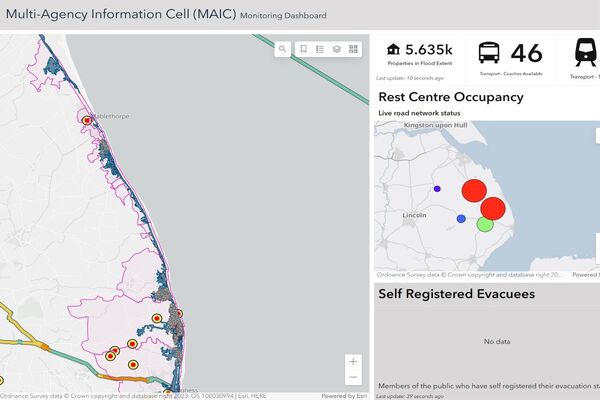Zoom in on the flood map
Image resolution: width=600 pixels, height=400 pixels.
click(353, 361)
